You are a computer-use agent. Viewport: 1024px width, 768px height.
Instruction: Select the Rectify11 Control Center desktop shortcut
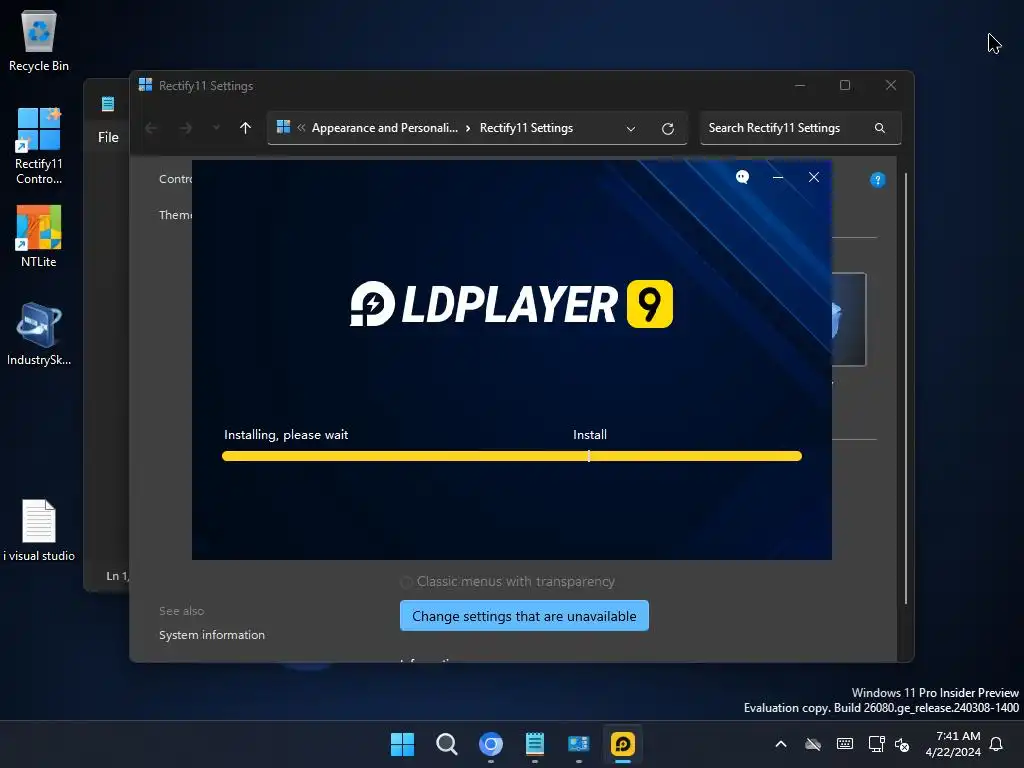point(39,147)
